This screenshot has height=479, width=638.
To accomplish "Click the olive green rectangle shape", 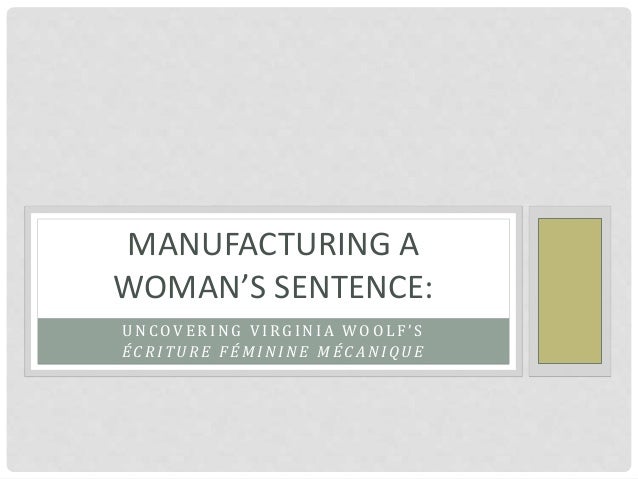I will 570,291.
